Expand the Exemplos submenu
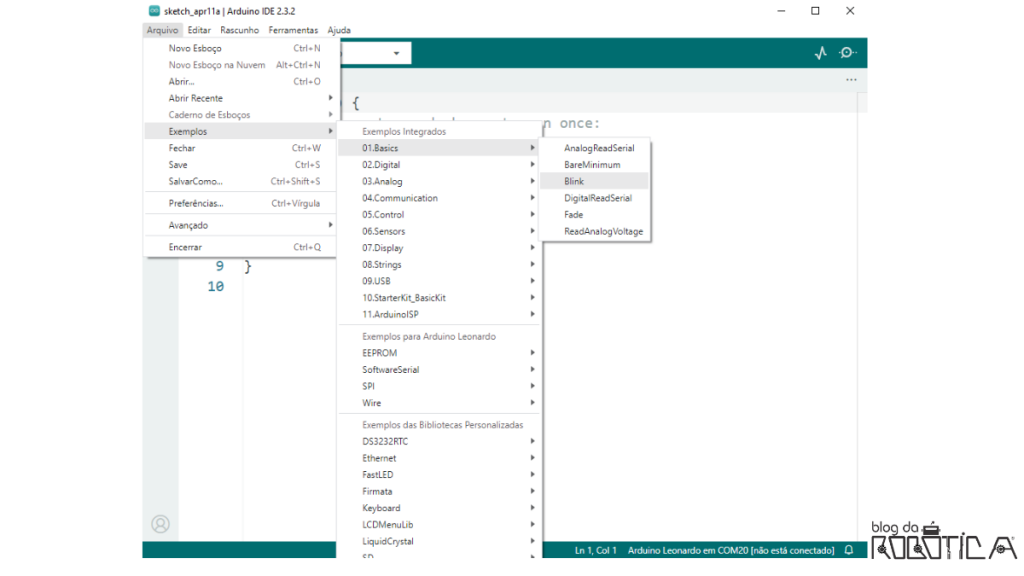The height and width of the screenshot is (576, 1024). 240,131
